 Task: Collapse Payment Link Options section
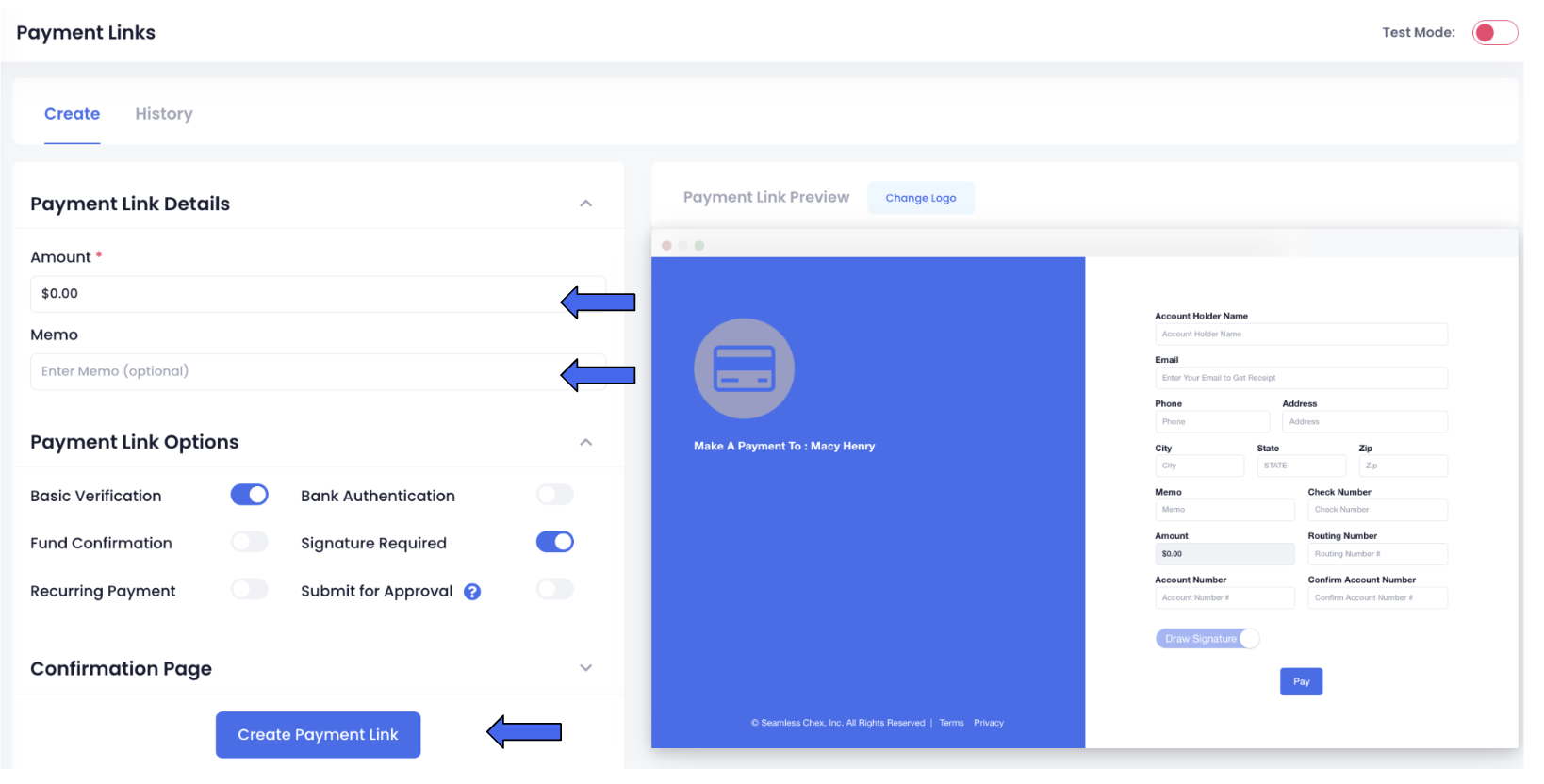coord(585,442)
